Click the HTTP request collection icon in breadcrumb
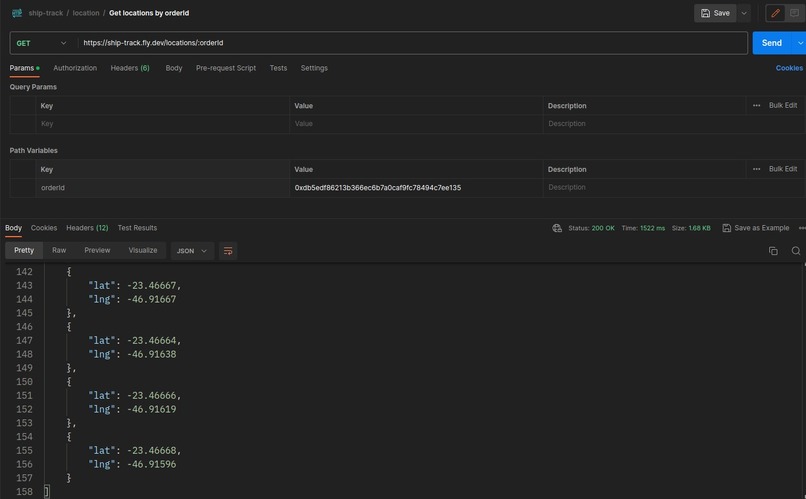The height and width of the screenshot is (499, 806). coord(17,13)
